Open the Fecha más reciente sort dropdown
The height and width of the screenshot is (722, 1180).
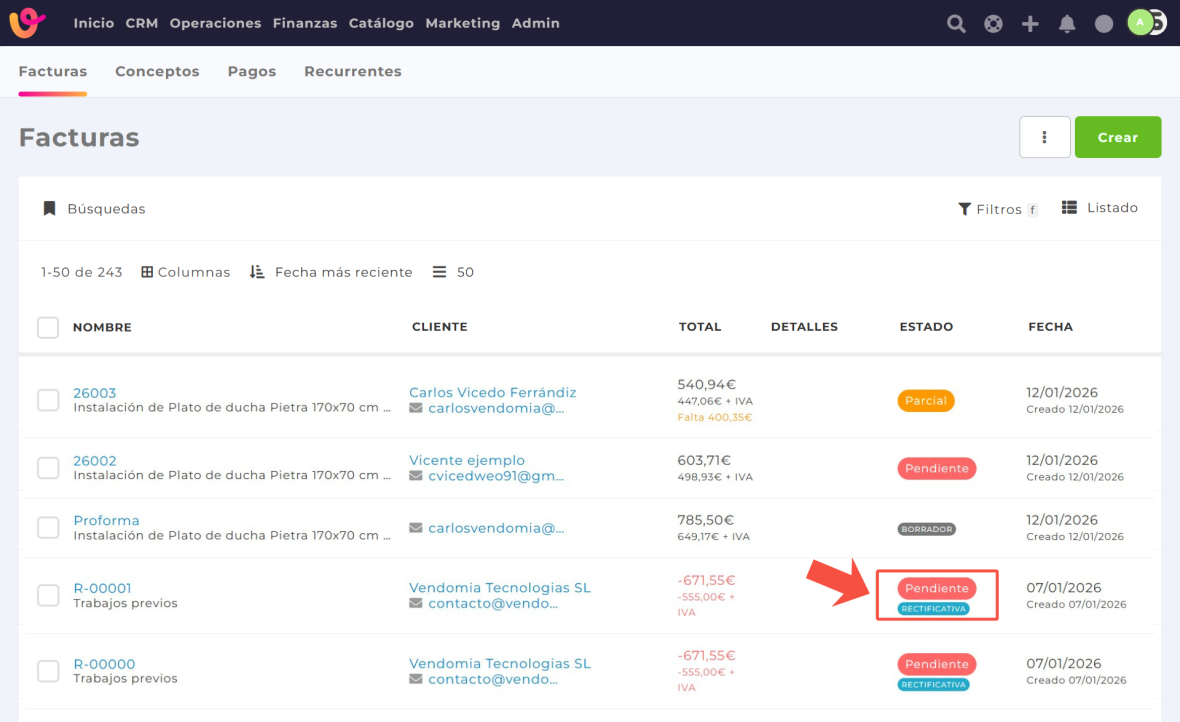point(331,272)
